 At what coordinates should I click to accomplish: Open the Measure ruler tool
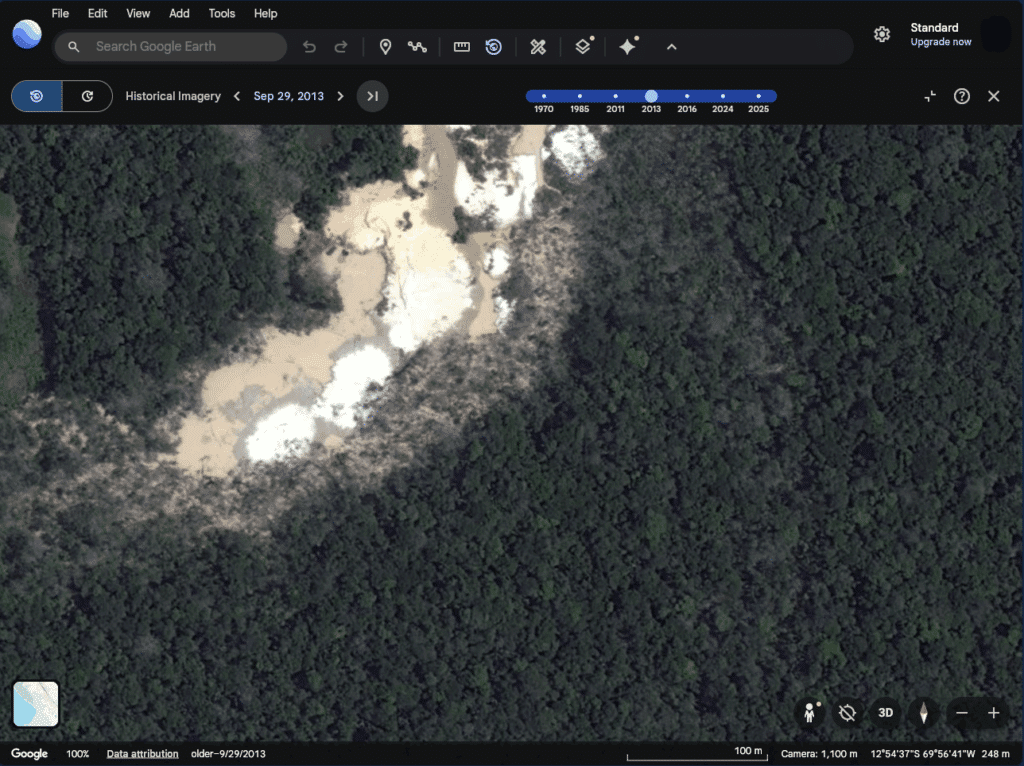462,47
